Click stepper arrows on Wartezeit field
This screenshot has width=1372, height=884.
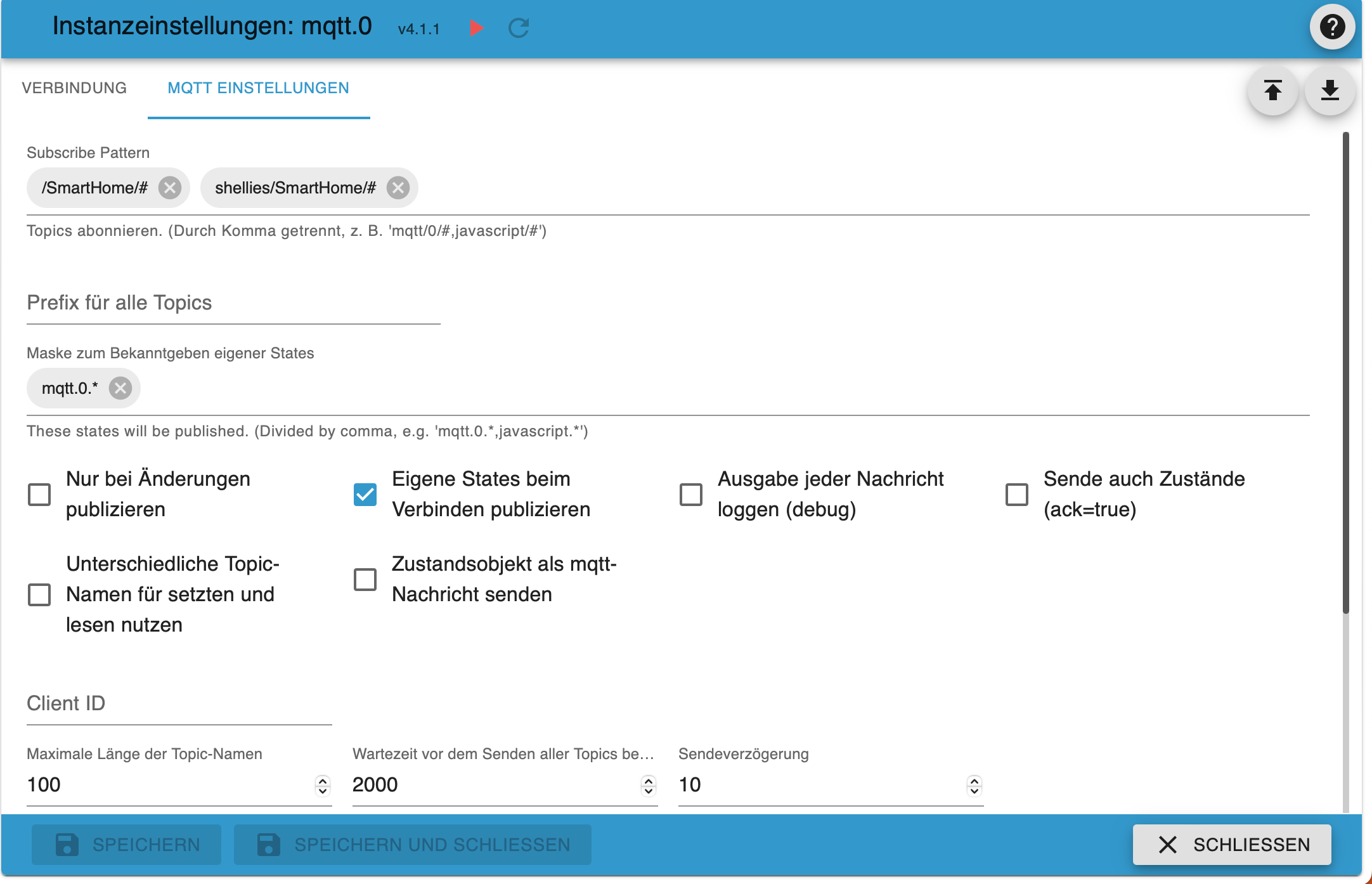coord(649,785)
